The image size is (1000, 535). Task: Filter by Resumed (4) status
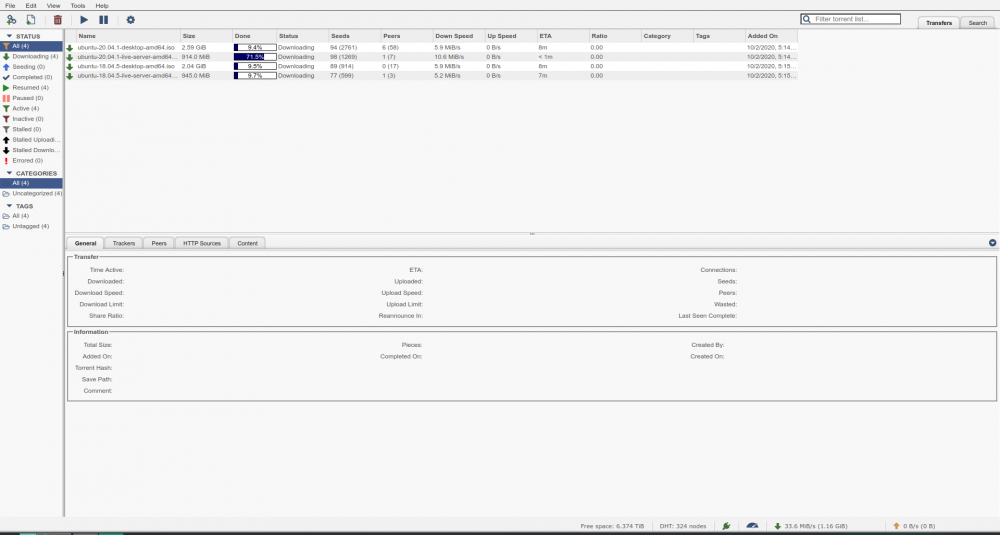tap(31, 87)
